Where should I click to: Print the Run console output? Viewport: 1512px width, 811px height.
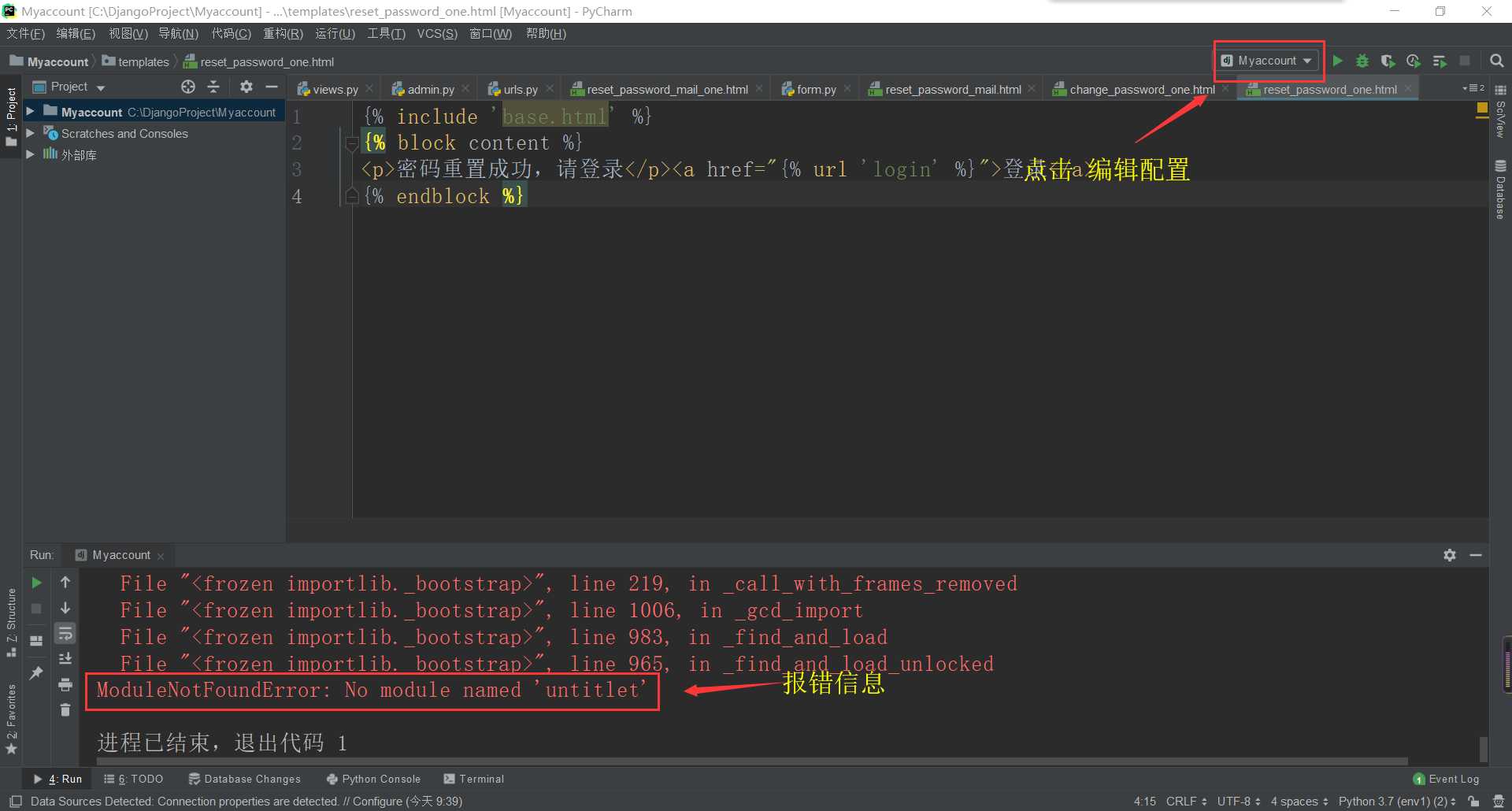(x=65, y=684)
